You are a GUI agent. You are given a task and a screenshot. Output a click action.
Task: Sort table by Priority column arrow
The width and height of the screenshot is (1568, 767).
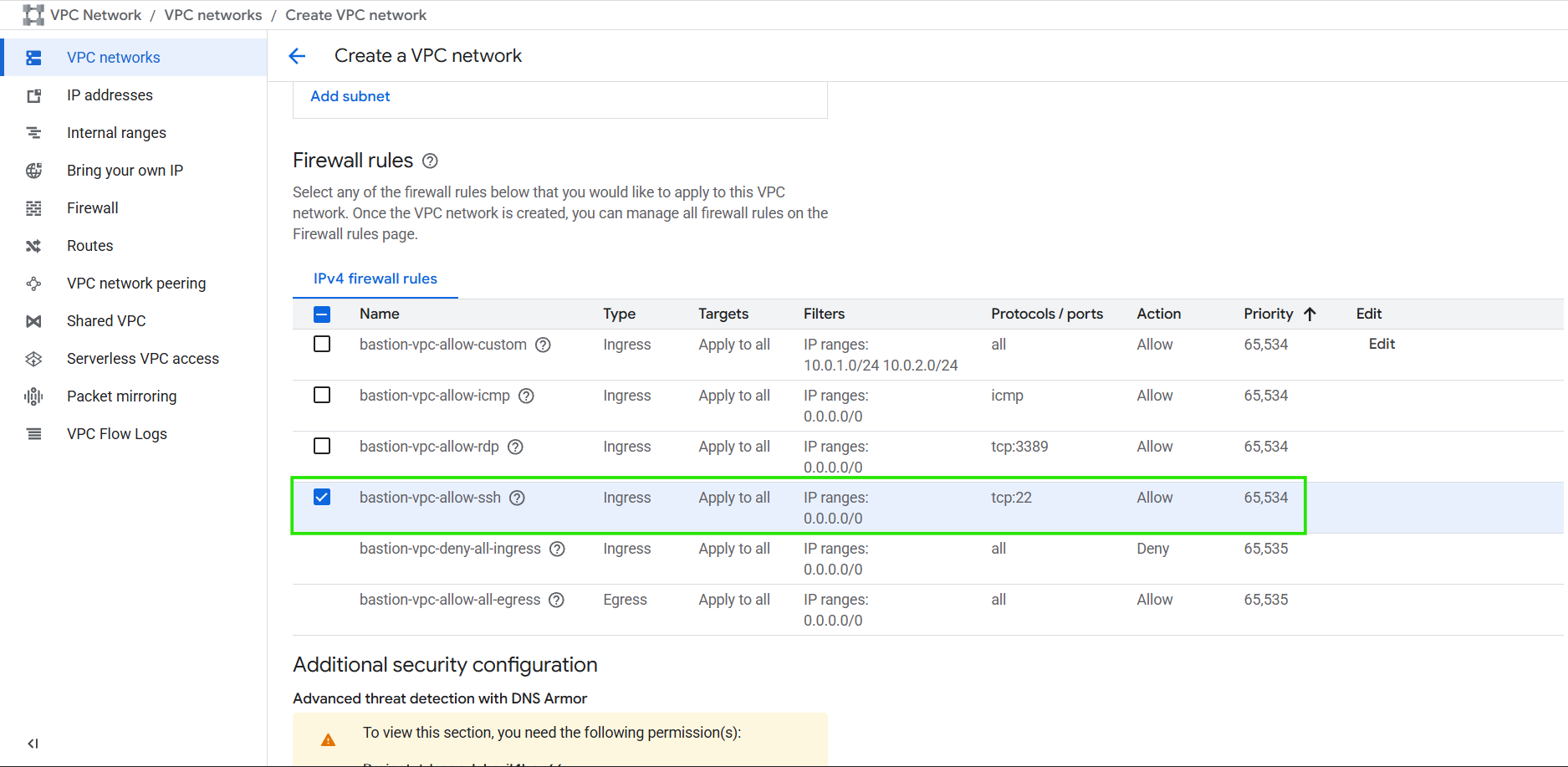click(1310, 314)
